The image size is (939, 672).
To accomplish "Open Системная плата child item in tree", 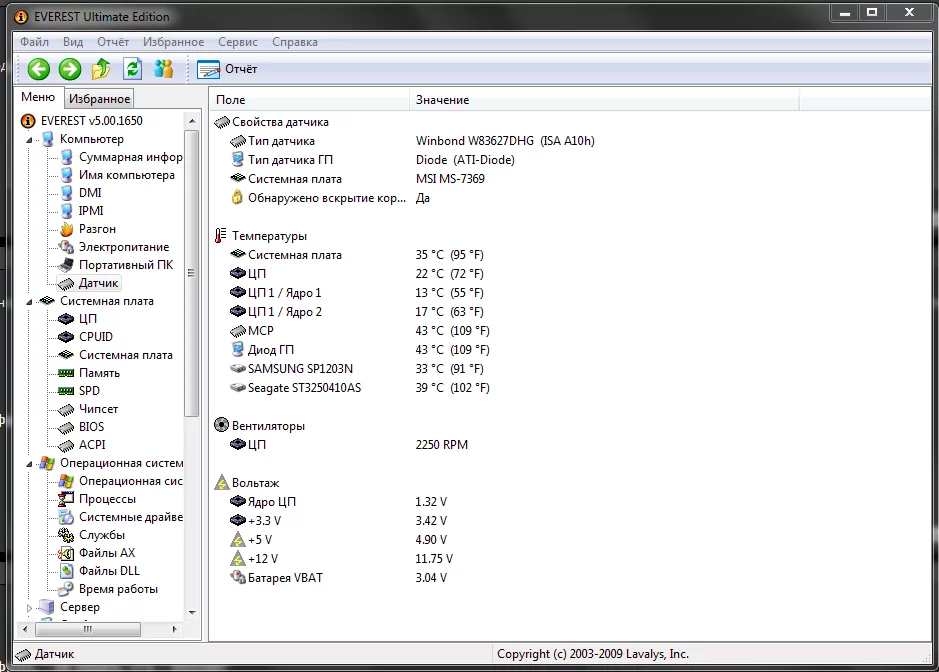I will click(x=126, y=355).
